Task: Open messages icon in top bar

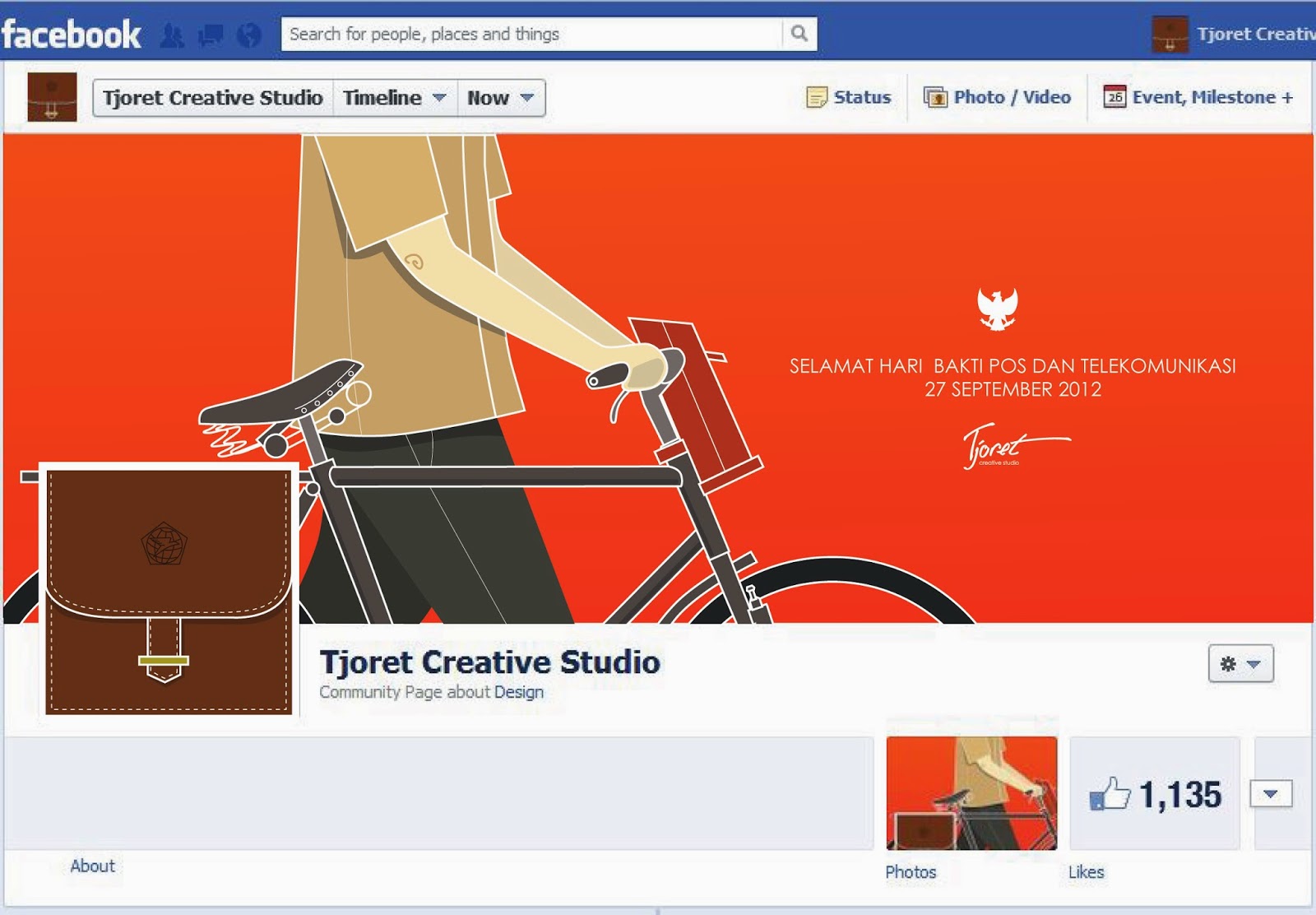Action: [x=211, y=35]
